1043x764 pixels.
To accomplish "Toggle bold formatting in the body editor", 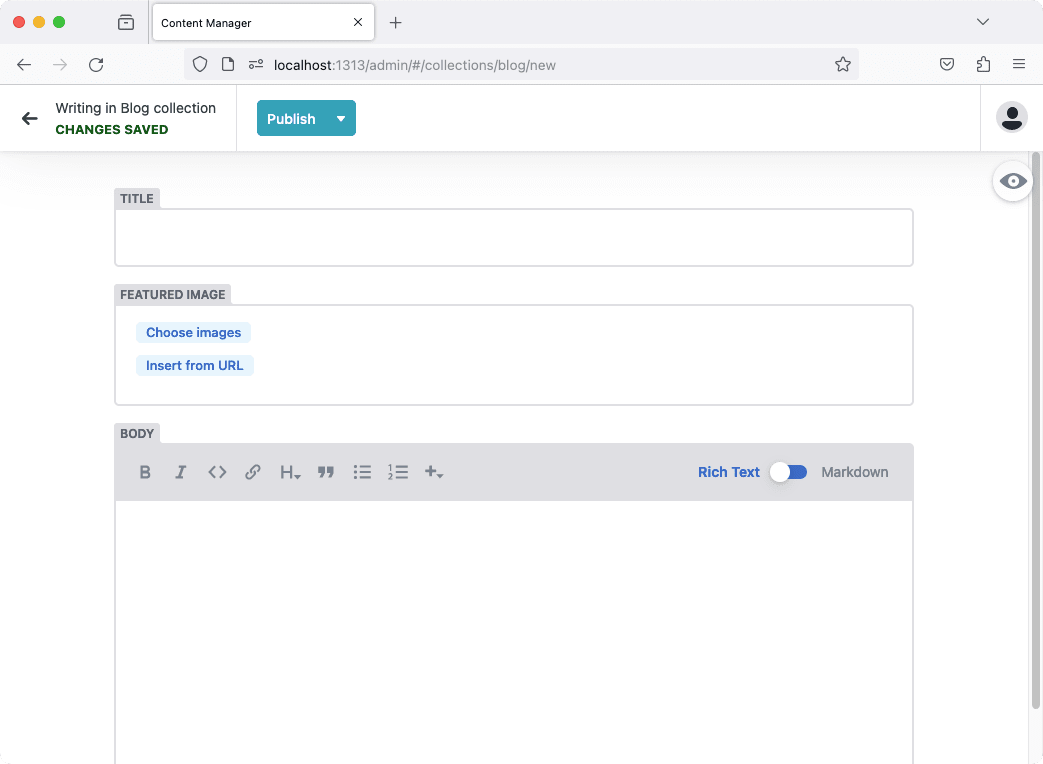I will pyautogui.click(x=145, y=471).
